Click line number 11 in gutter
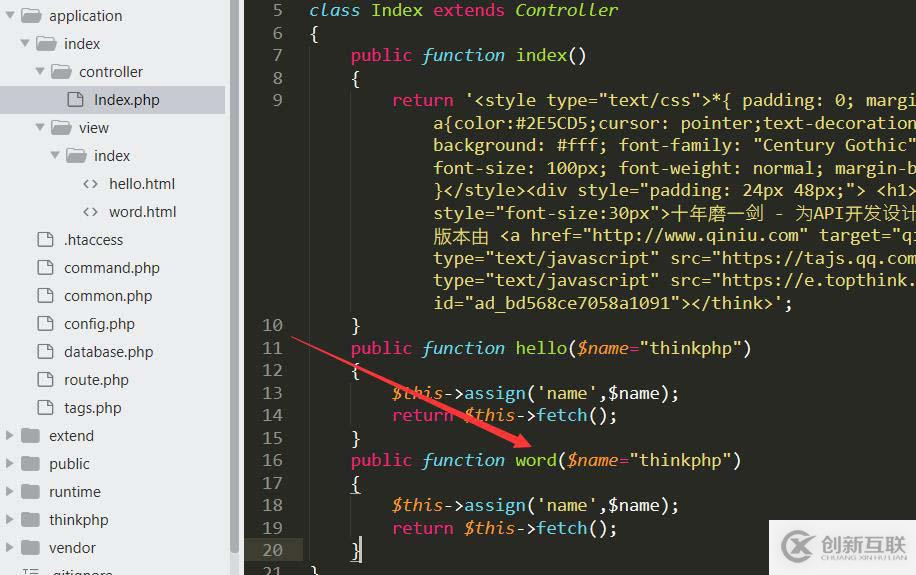 point(272,348)
